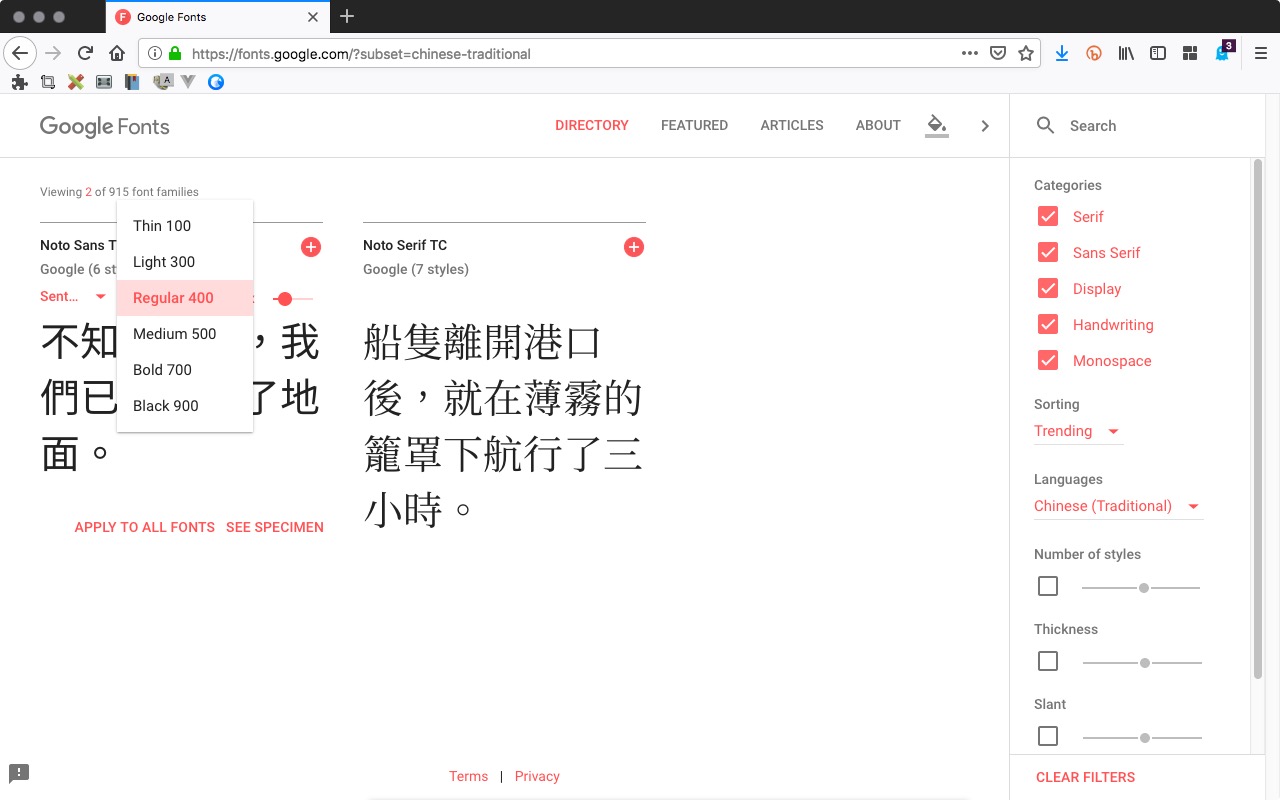Image resolution: width=1280 pixels, height=800 pixels.
Task: Click the Slant slider
Action: point(1142,738)
